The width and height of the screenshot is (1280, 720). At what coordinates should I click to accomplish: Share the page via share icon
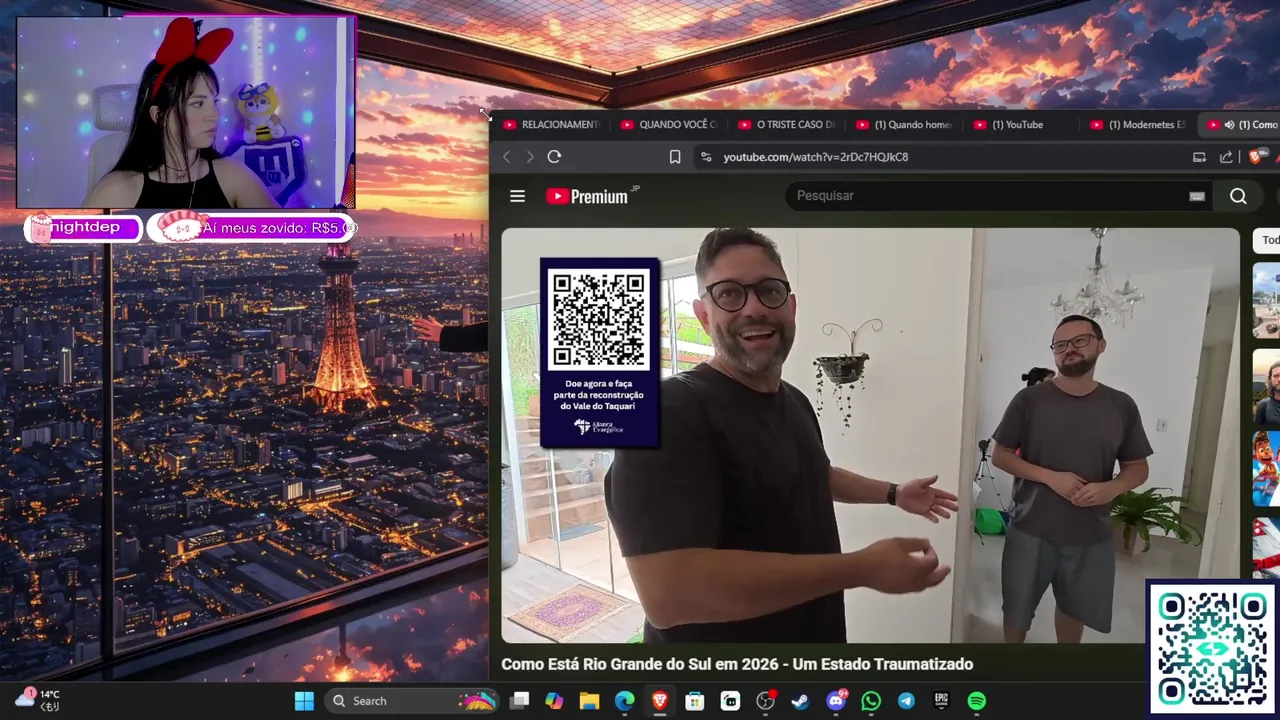(x=1226, y=157)
